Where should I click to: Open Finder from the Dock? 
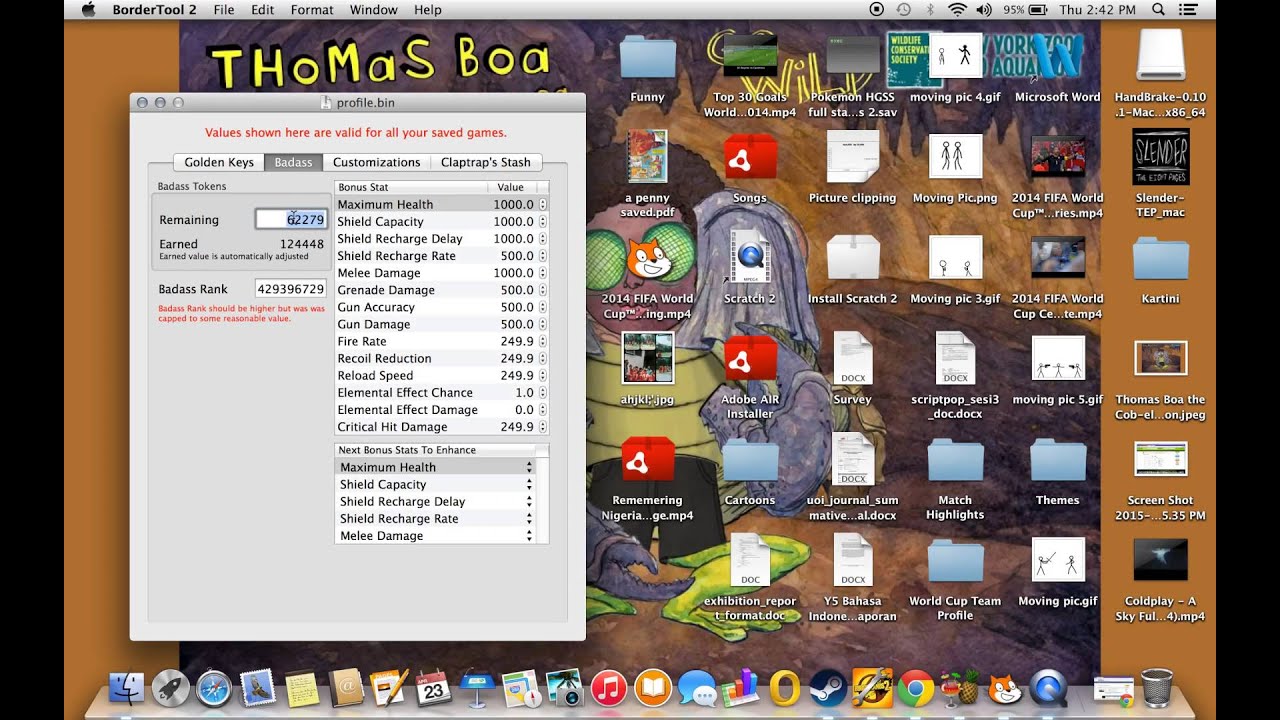point(126,688)
